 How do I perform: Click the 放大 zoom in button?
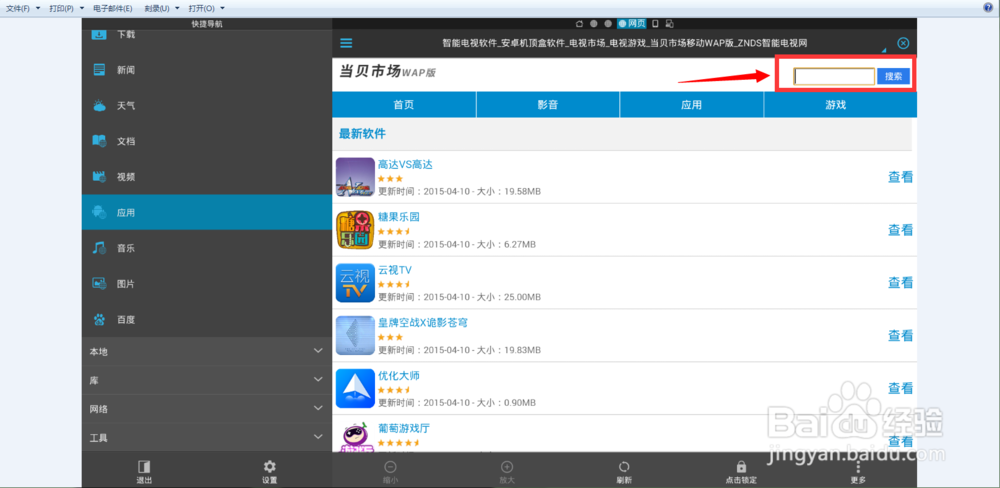coord(507,471)
